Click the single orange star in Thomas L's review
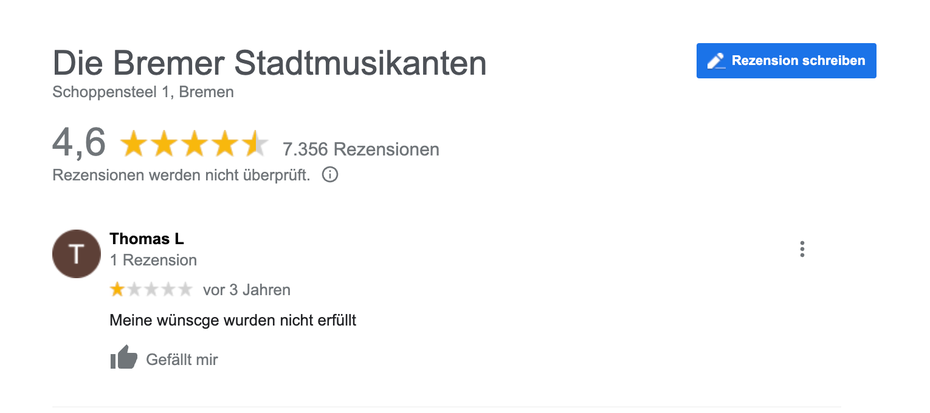Screen dimensions: 930x413 118,290
